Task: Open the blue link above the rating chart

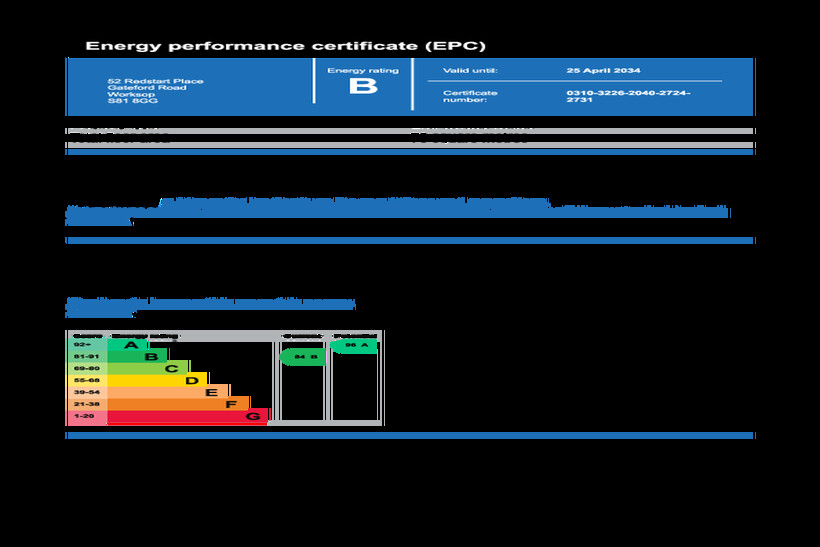Action: pyautogui.click(x=210, y=302)
